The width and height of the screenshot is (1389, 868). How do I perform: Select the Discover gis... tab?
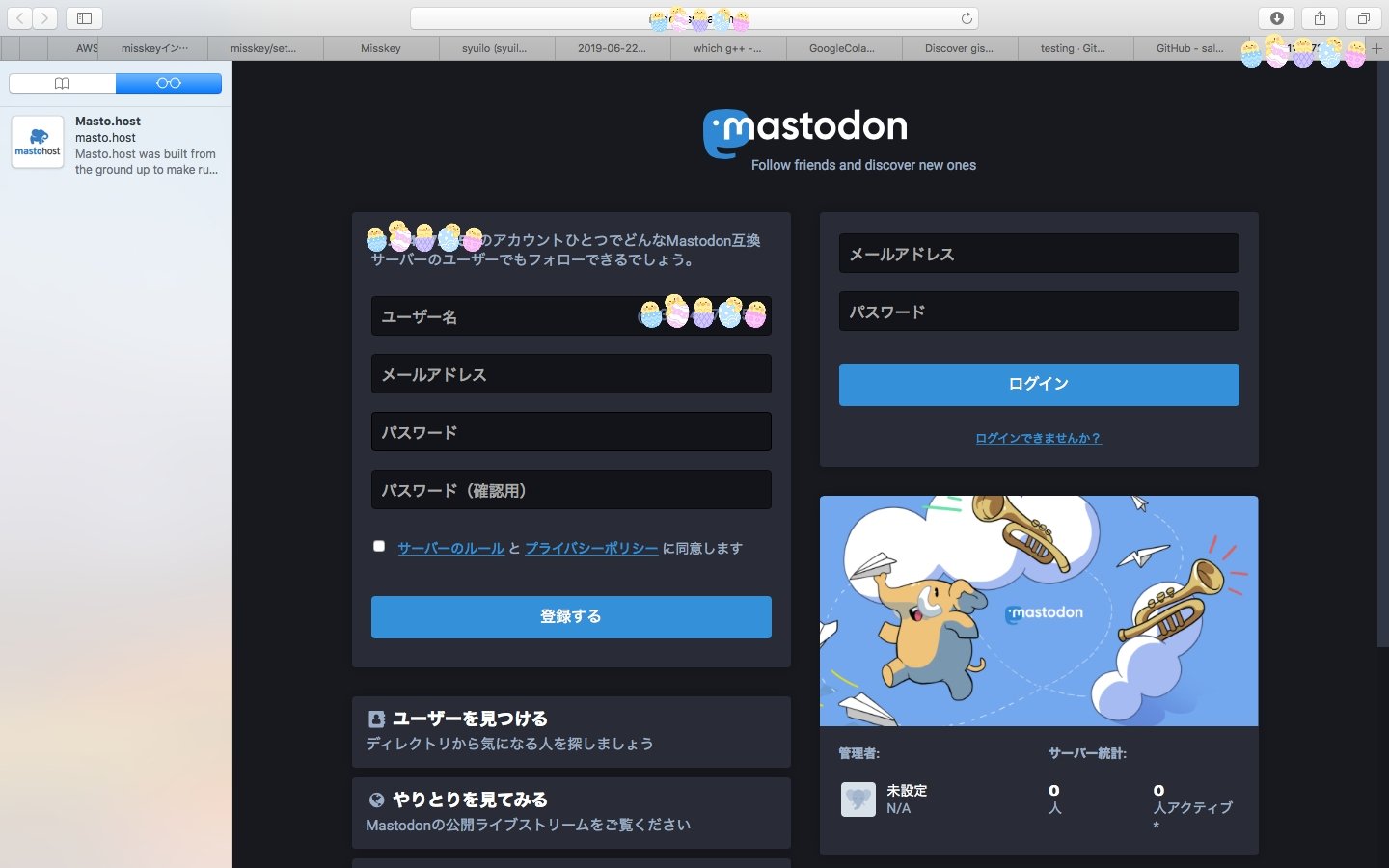pos(958,48)
